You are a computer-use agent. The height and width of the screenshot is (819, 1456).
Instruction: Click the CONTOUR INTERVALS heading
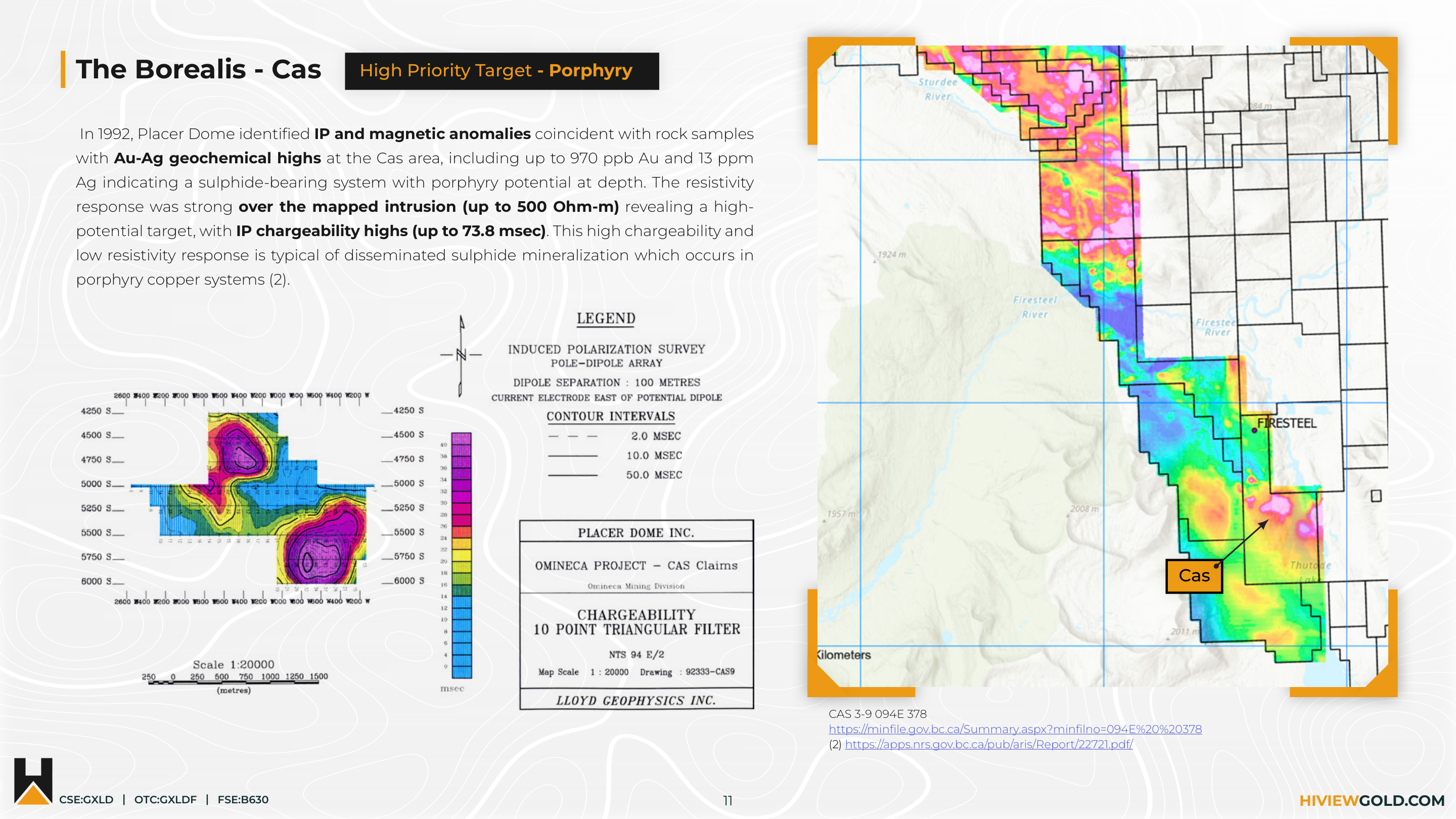pyautogui.click(x=610, y=416)
